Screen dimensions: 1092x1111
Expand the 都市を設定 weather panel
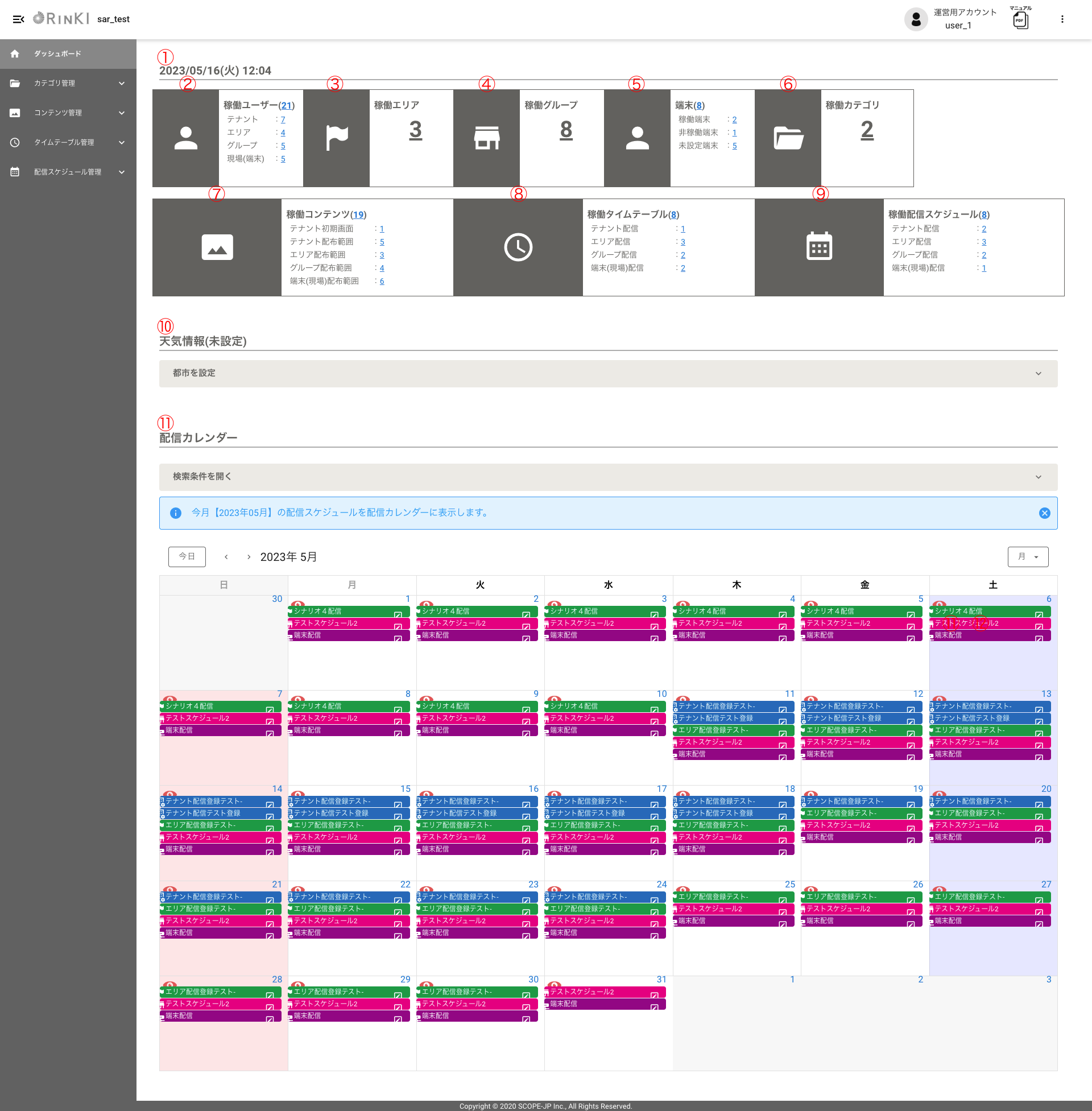[x=608, y=373]
